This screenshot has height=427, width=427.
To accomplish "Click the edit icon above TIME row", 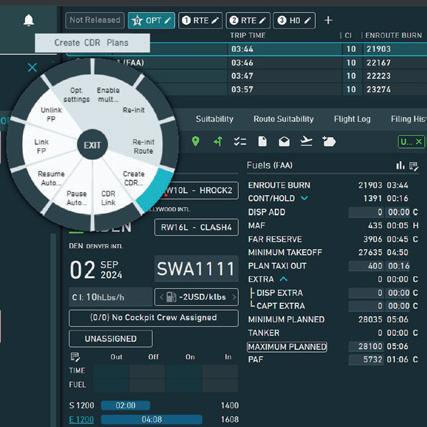I will pos(75,357).
